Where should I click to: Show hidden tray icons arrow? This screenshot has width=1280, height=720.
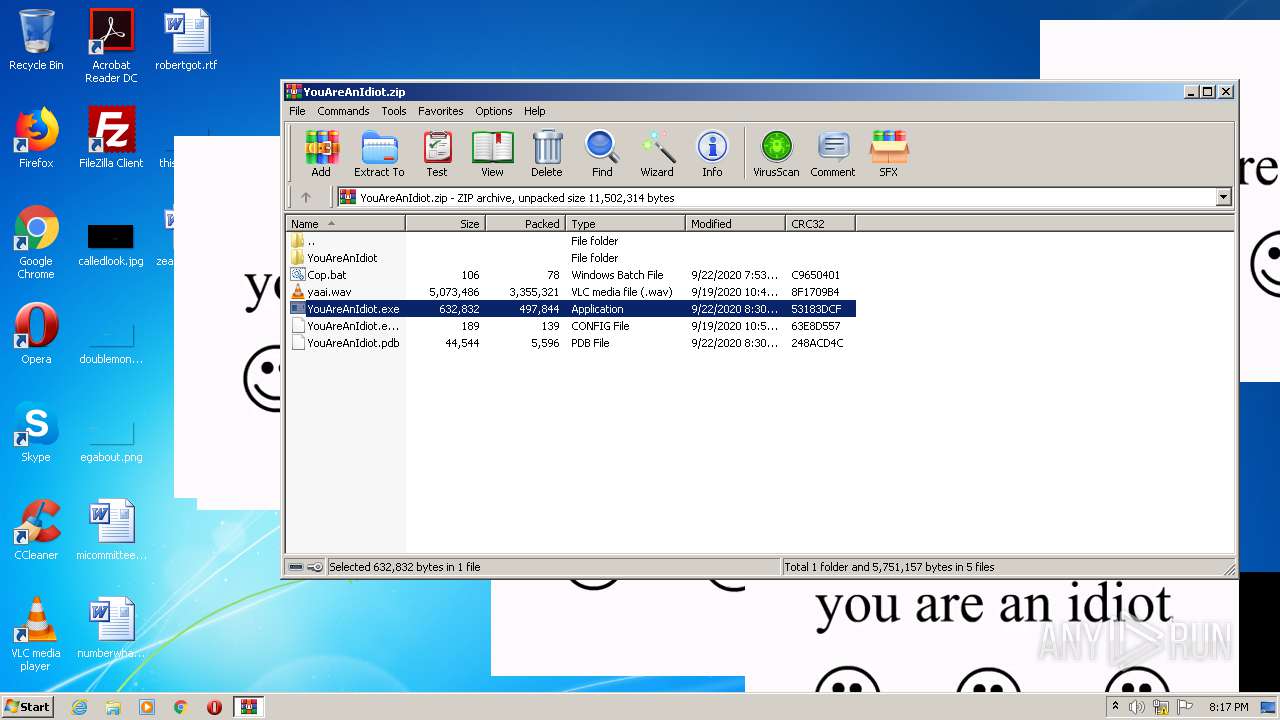1115,707
